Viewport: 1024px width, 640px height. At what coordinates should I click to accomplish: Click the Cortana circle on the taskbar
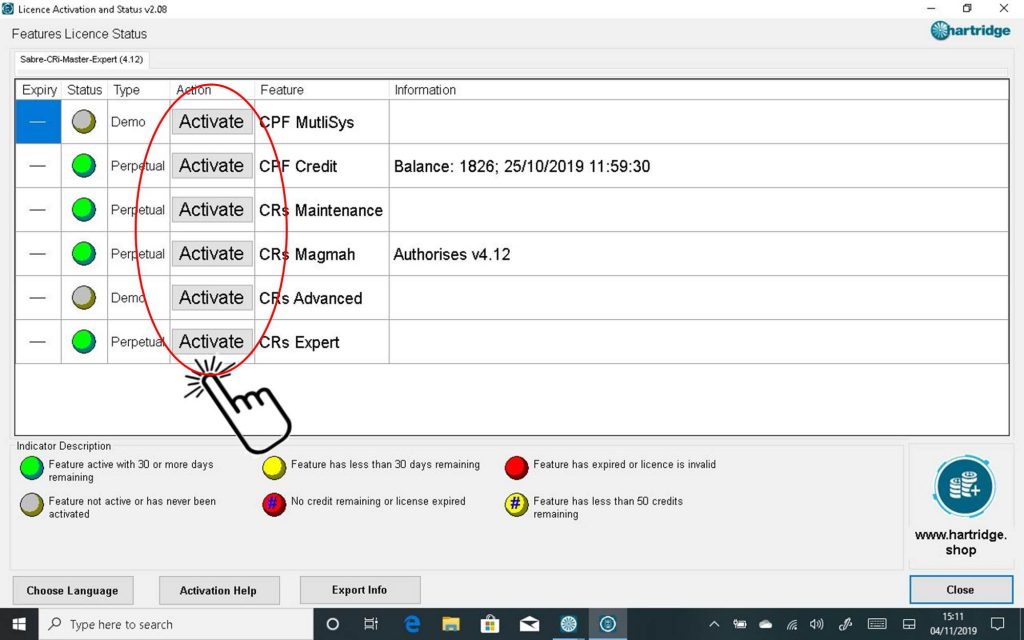tap(332, 624)
